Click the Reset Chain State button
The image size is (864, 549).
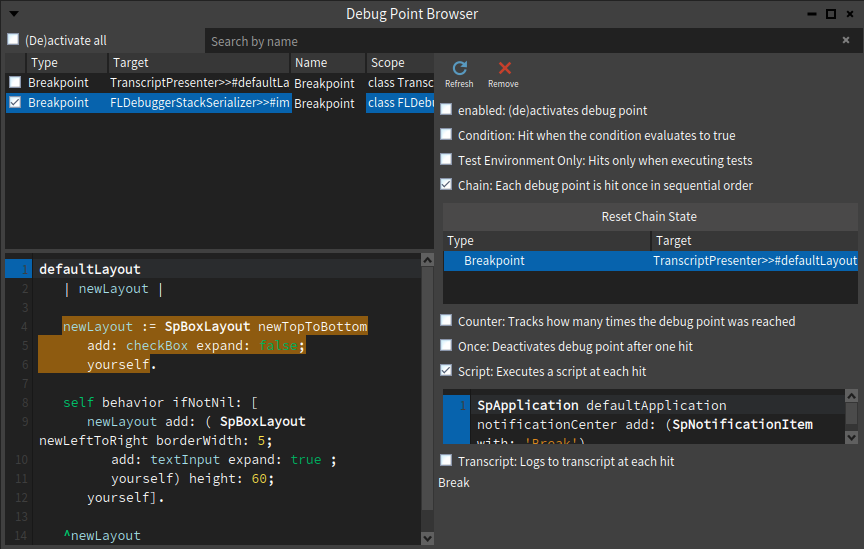[650, 217]
